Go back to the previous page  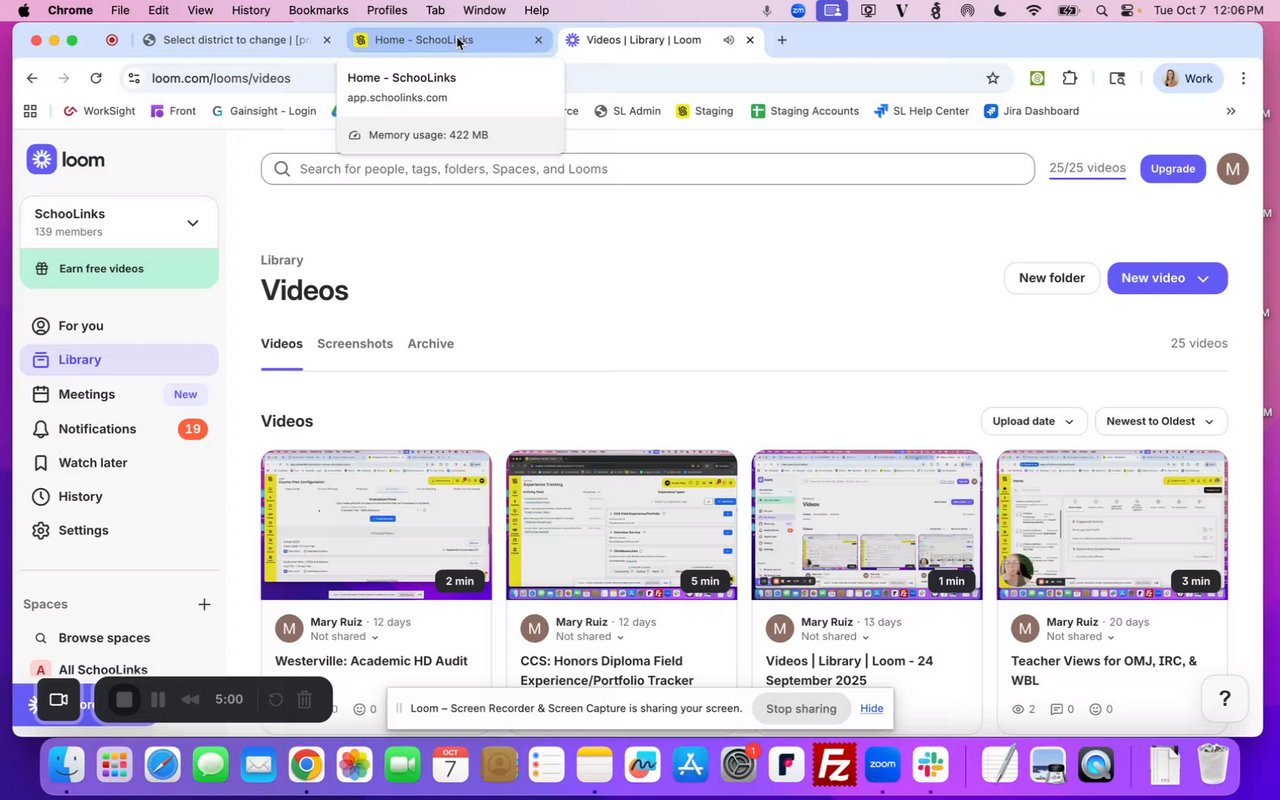[x=32, y=78]
